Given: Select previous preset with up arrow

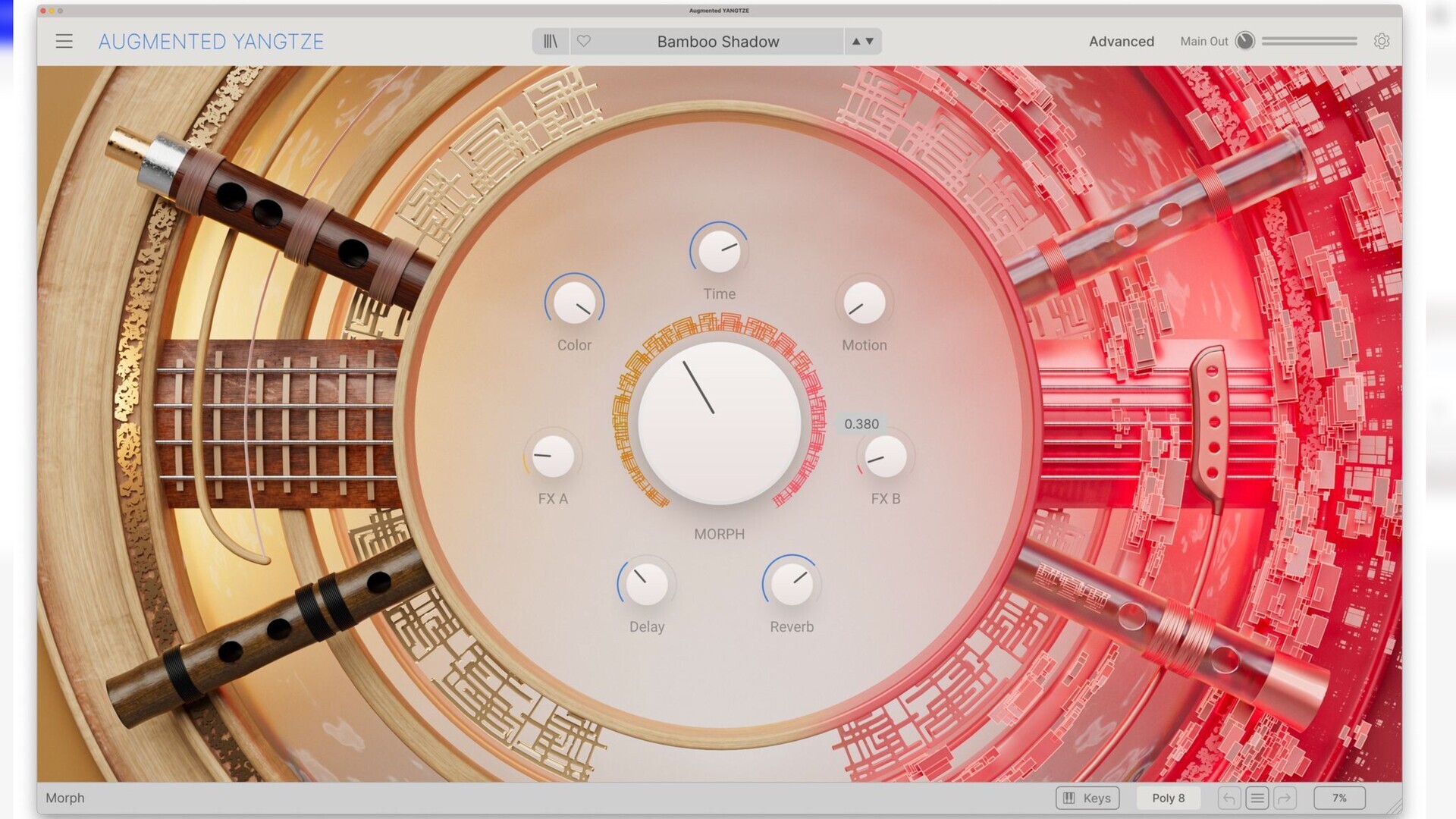Looking at the screenshot, I should pos(856,41).
